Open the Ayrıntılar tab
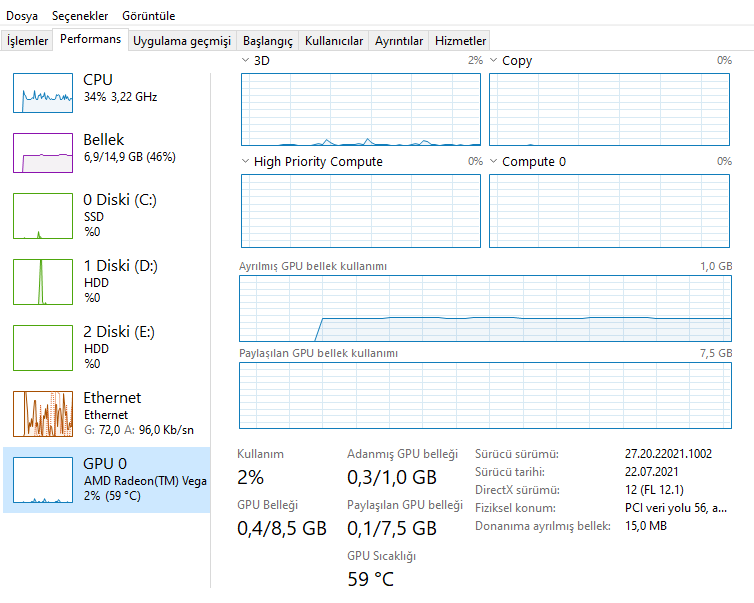The image size is (754, 603). tap(399, 41)
